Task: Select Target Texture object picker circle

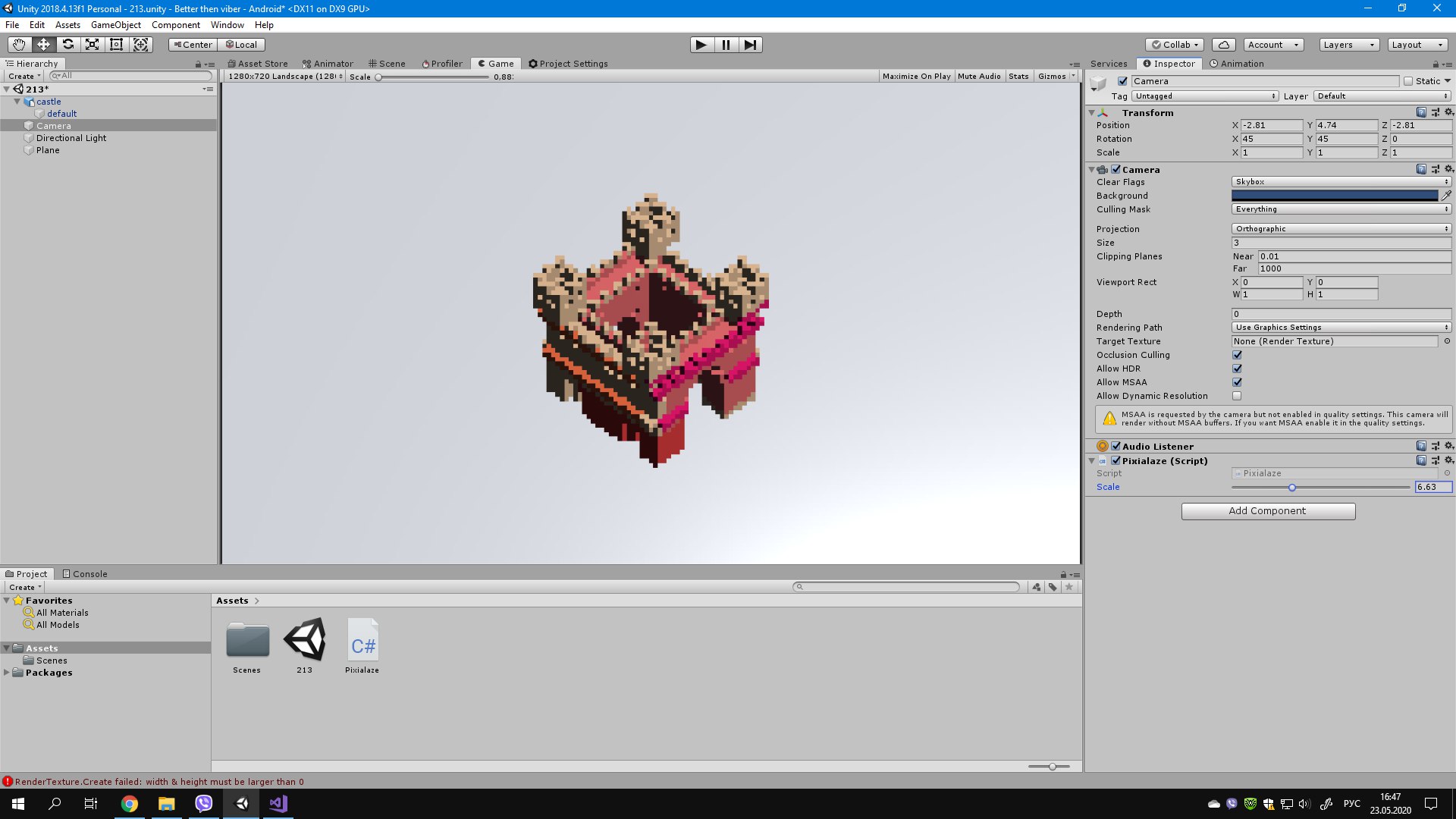Action: 1447,341
